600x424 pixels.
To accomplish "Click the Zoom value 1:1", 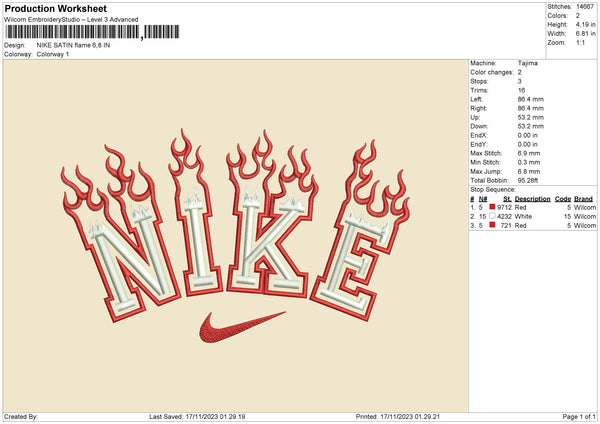I will [x=580, y=42].
